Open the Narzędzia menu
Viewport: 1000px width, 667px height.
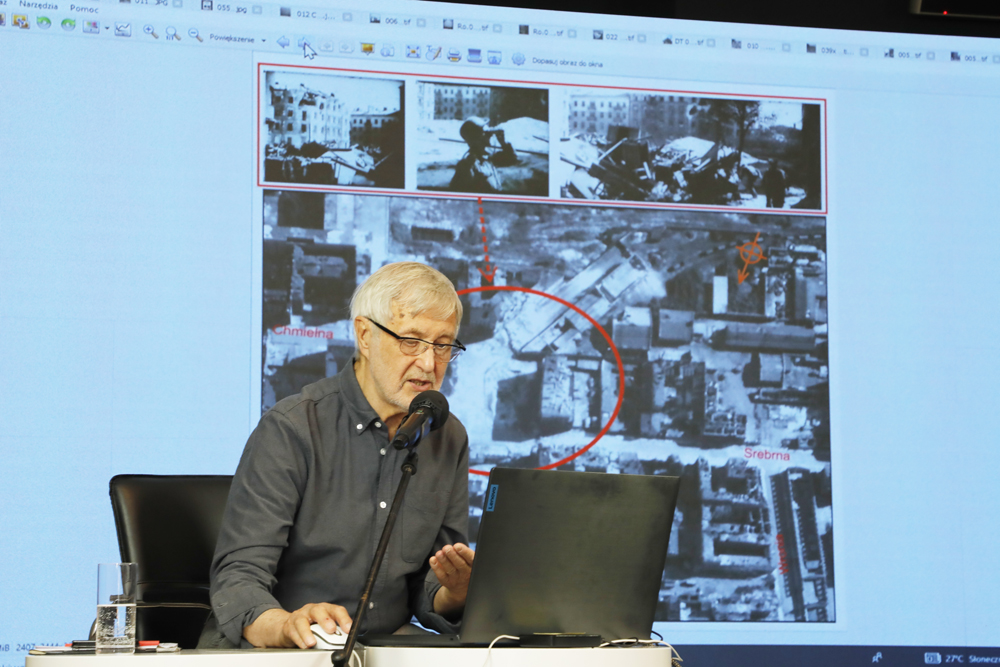pos(38,6)
